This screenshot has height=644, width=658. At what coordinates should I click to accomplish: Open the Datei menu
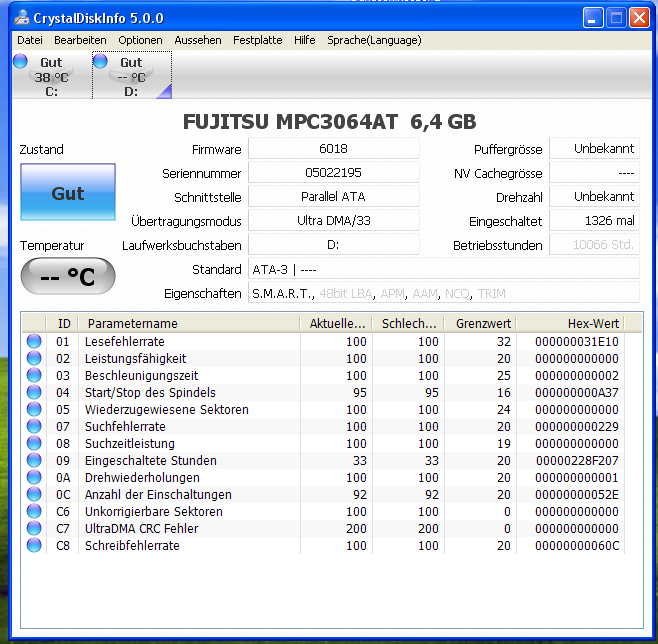coord(30,40)
